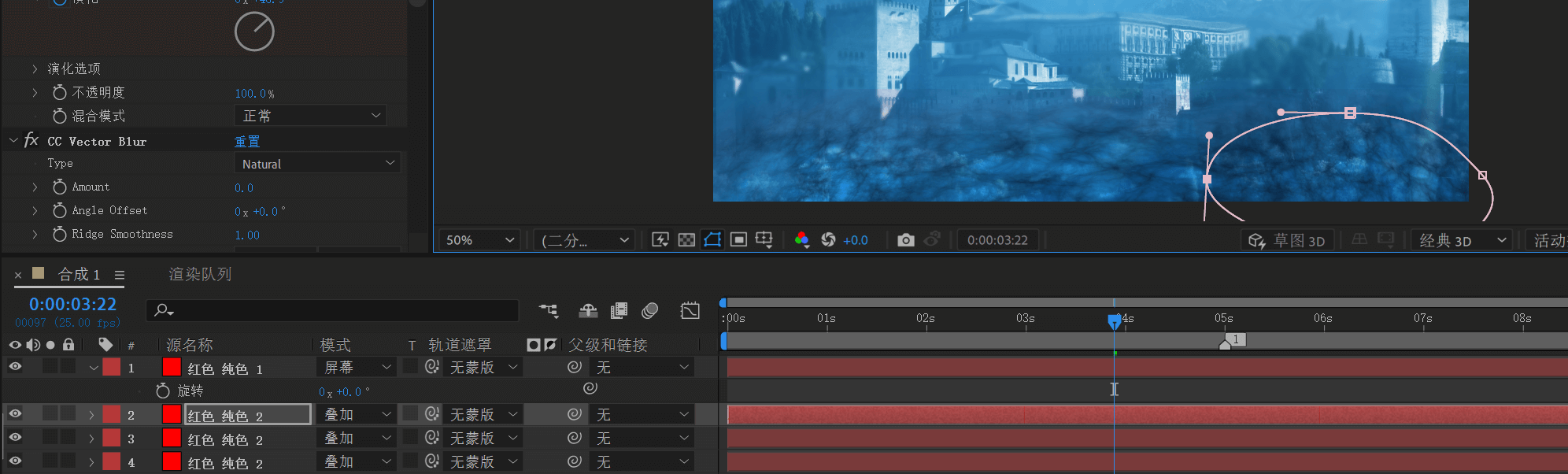Toggle solo box for layer 2

pyautogui.click(x=50, y=413)
